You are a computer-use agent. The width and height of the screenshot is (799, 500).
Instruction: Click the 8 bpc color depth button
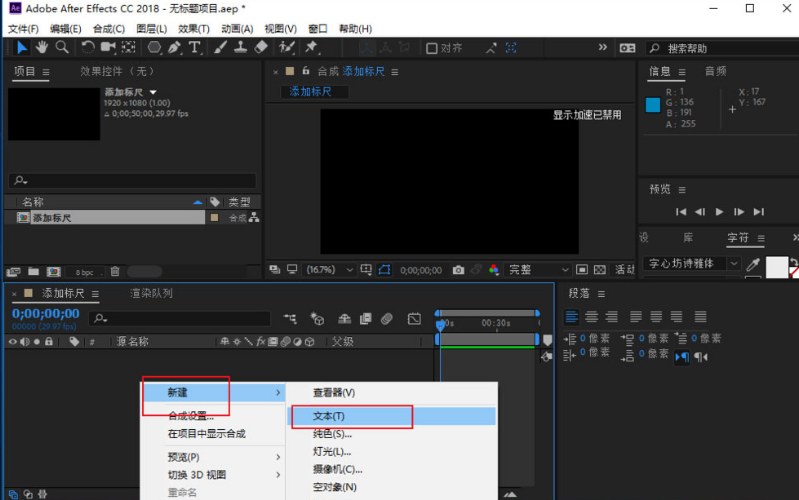85,271
